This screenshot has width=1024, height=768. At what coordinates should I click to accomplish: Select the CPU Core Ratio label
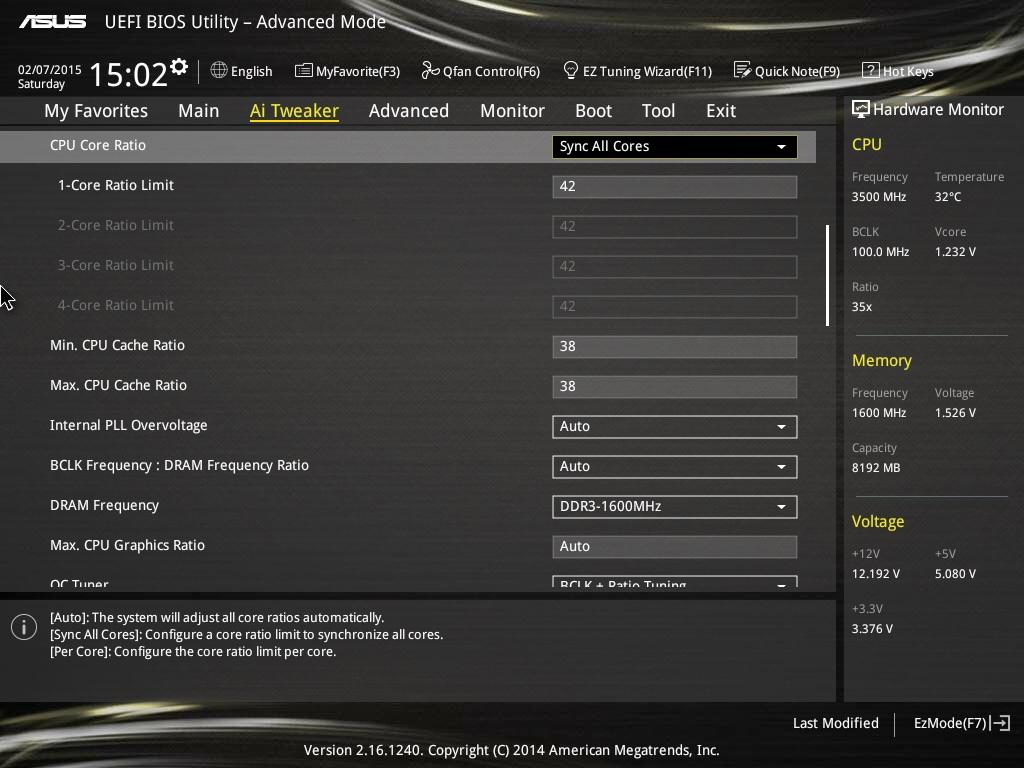pyautogui.click(x=98, y=145)
